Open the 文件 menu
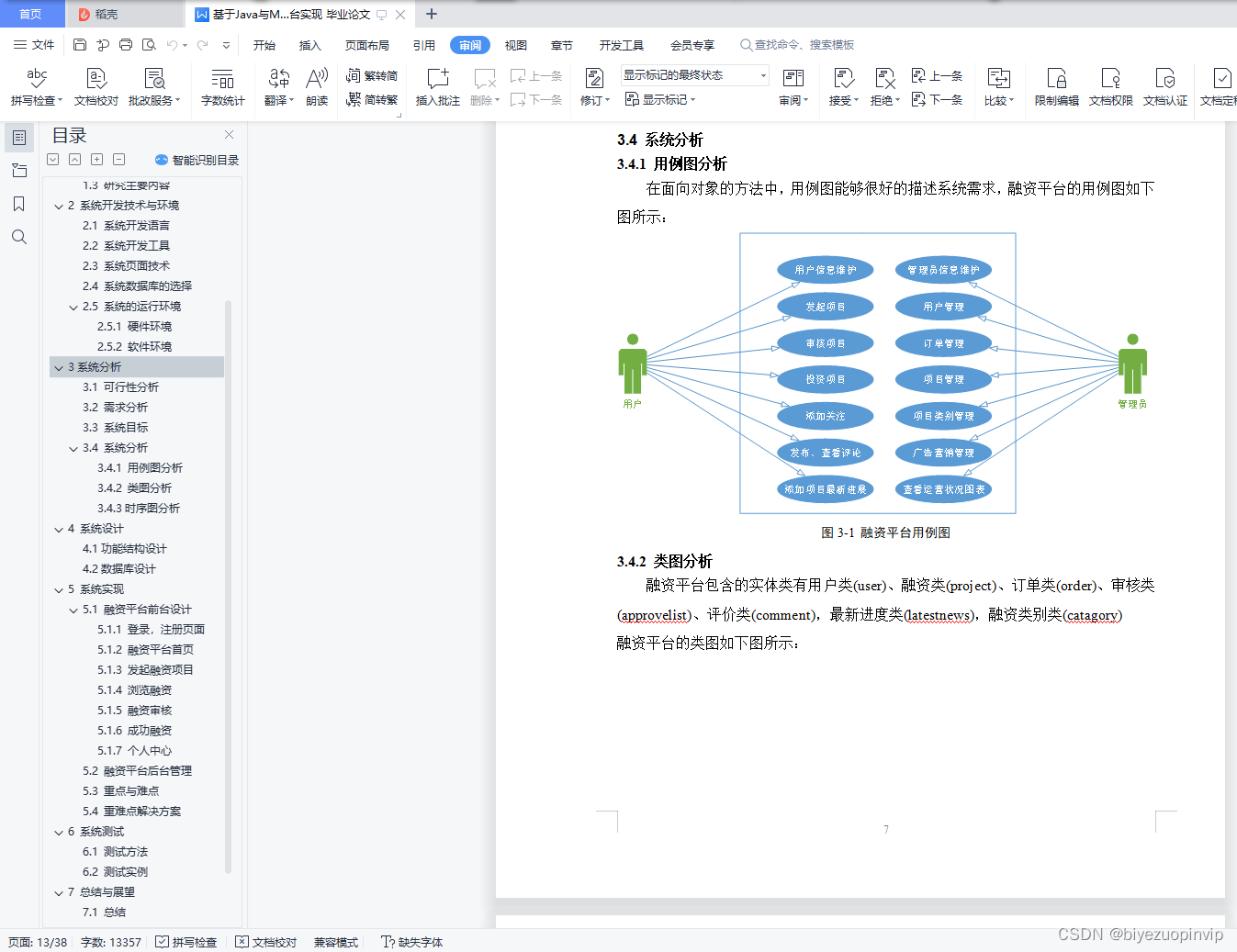 pyautogui.click(x=34, y=44)
